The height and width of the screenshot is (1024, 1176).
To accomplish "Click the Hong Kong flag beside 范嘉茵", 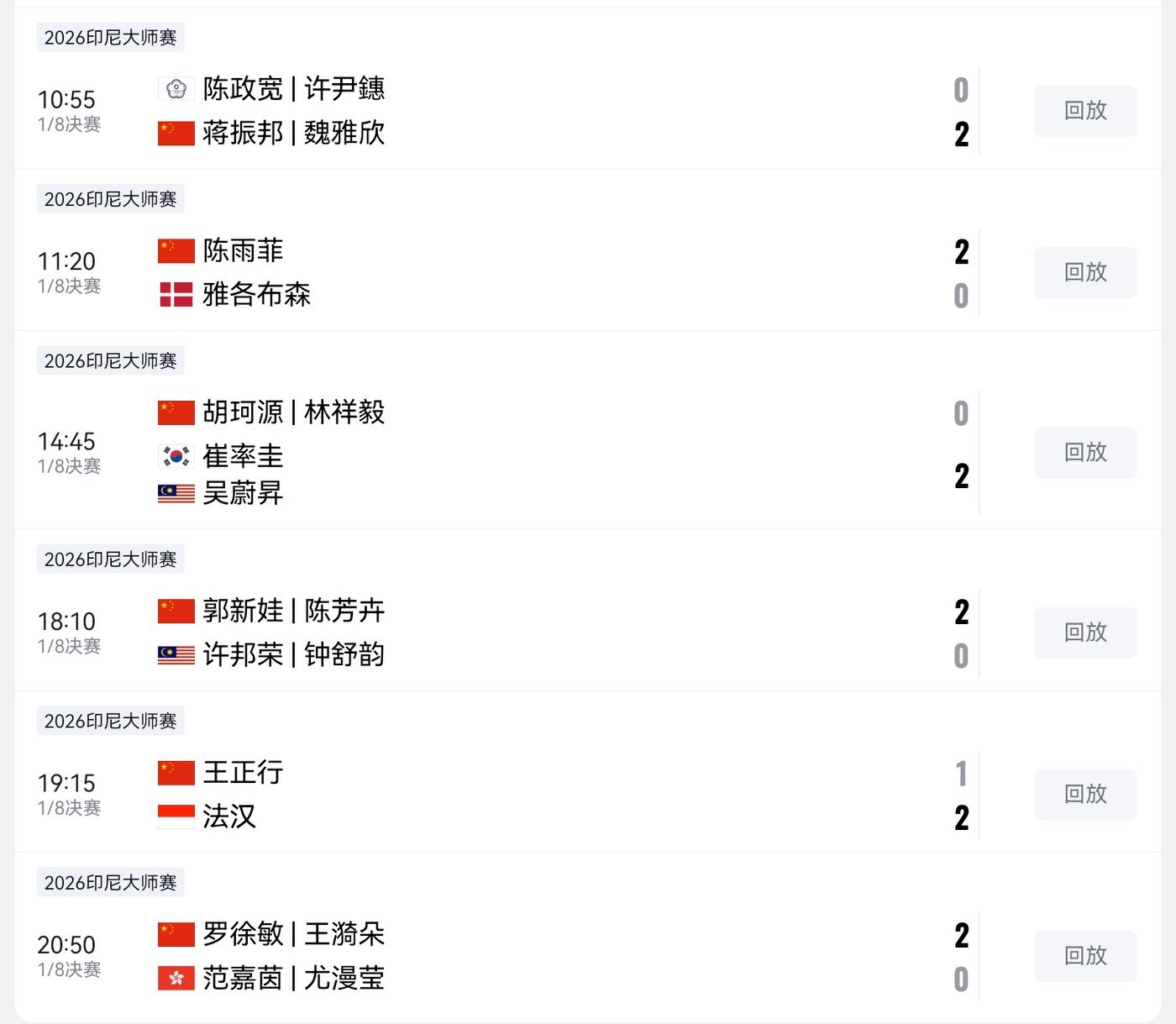I will pyautogui.click(x=176, y=978).
